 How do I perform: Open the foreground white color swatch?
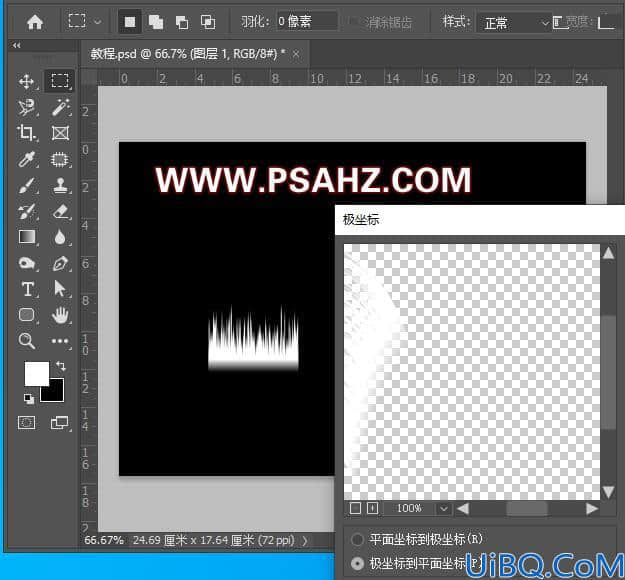click(x=36, y=374)
